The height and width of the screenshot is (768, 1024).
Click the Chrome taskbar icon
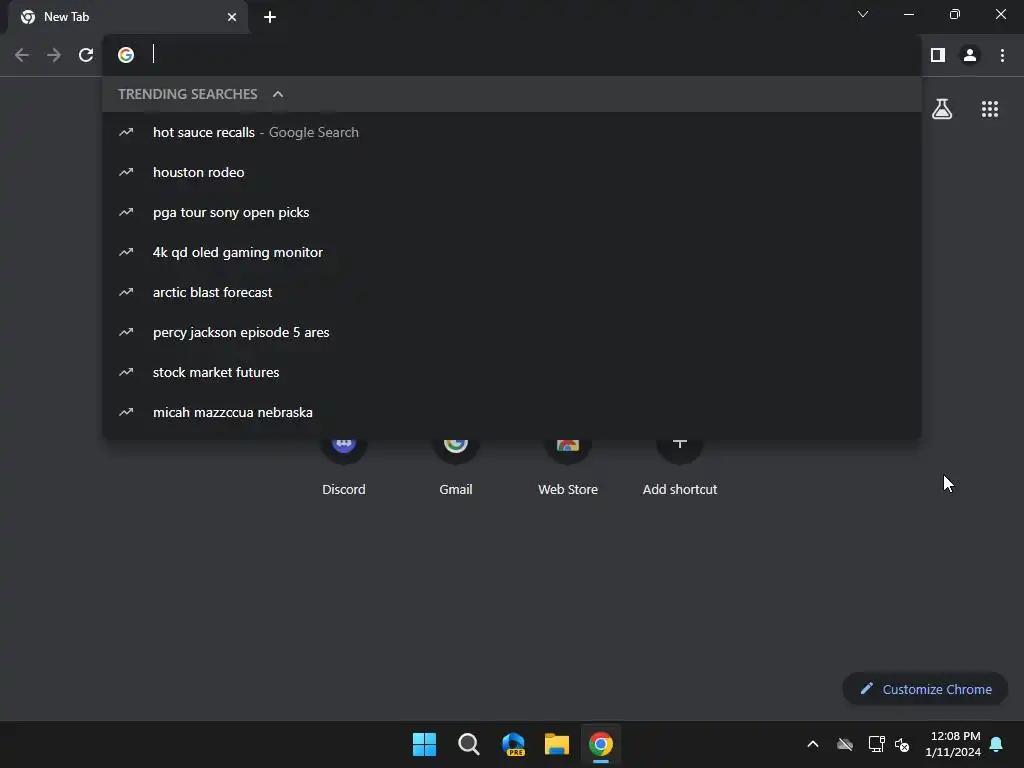point(601,744)
